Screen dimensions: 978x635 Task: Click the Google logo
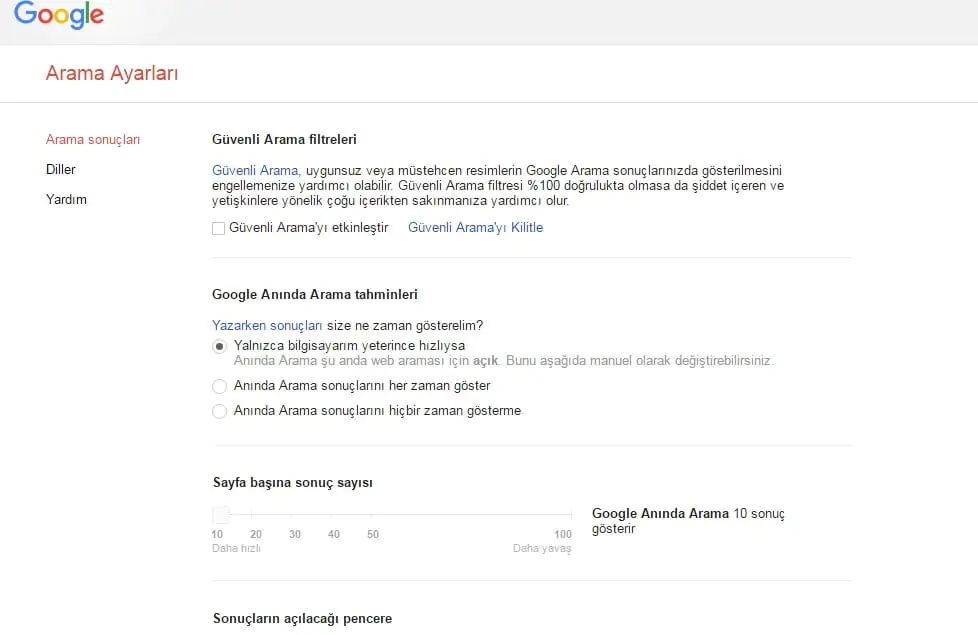58,15
